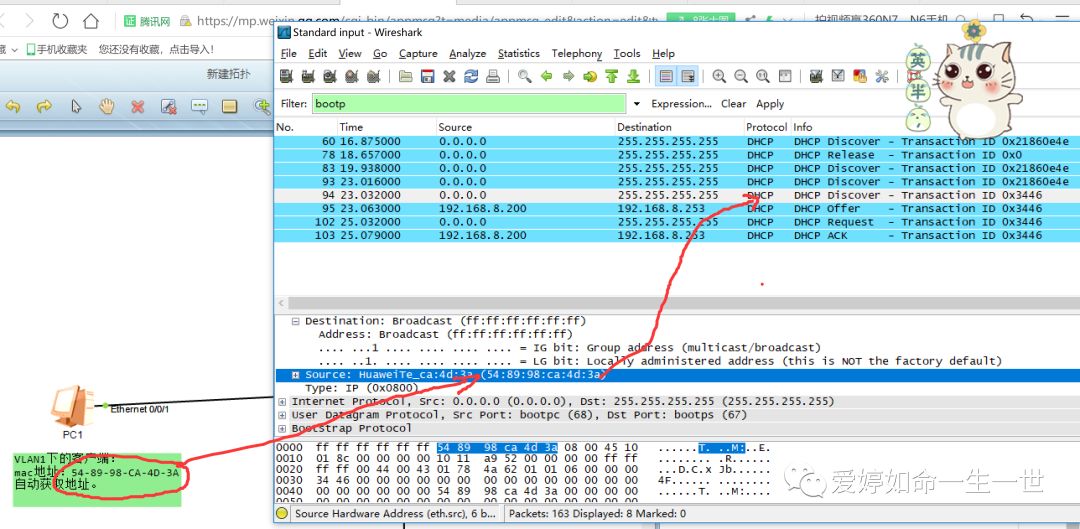This screenshot has height=529, width=1080.
Task: Click the Find packet magnifier icon
Action: (x=525, y=76)
